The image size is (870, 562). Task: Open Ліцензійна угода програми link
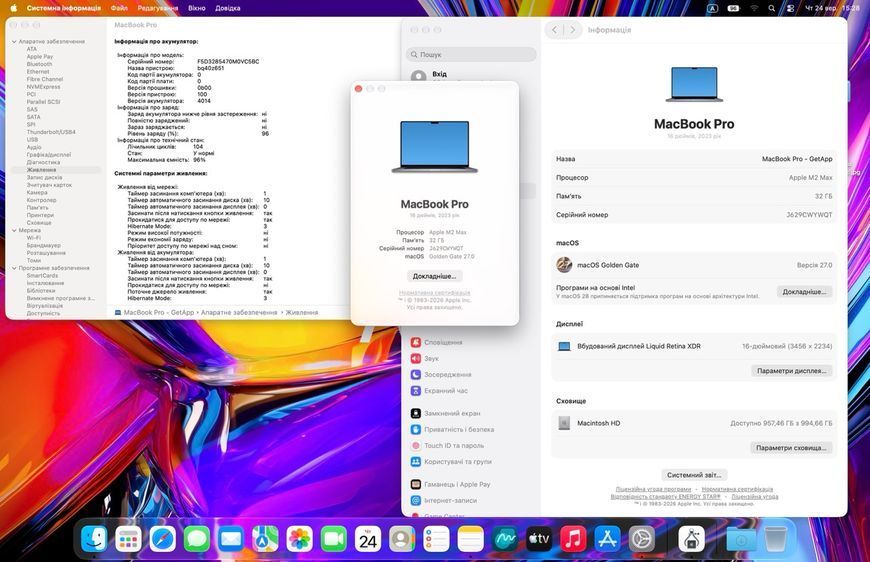tap(653, 489)
